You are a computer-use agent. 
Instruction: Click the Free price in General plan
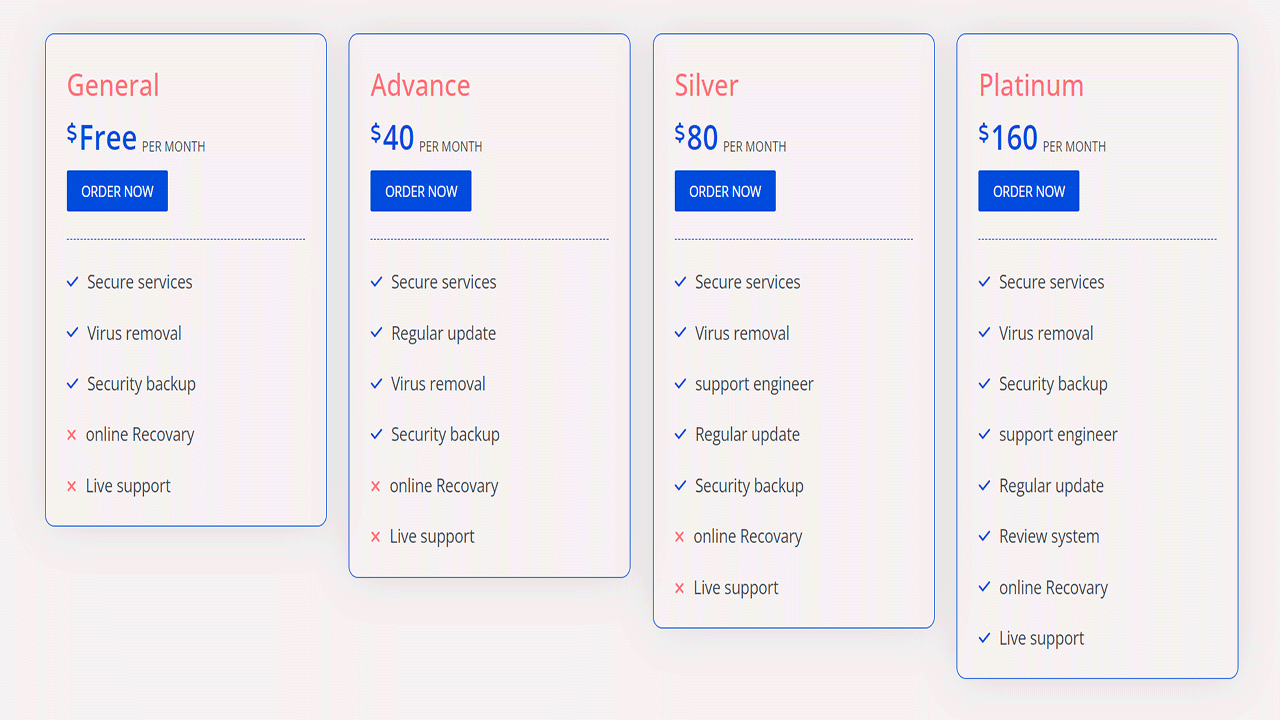[x=104, y=138]
